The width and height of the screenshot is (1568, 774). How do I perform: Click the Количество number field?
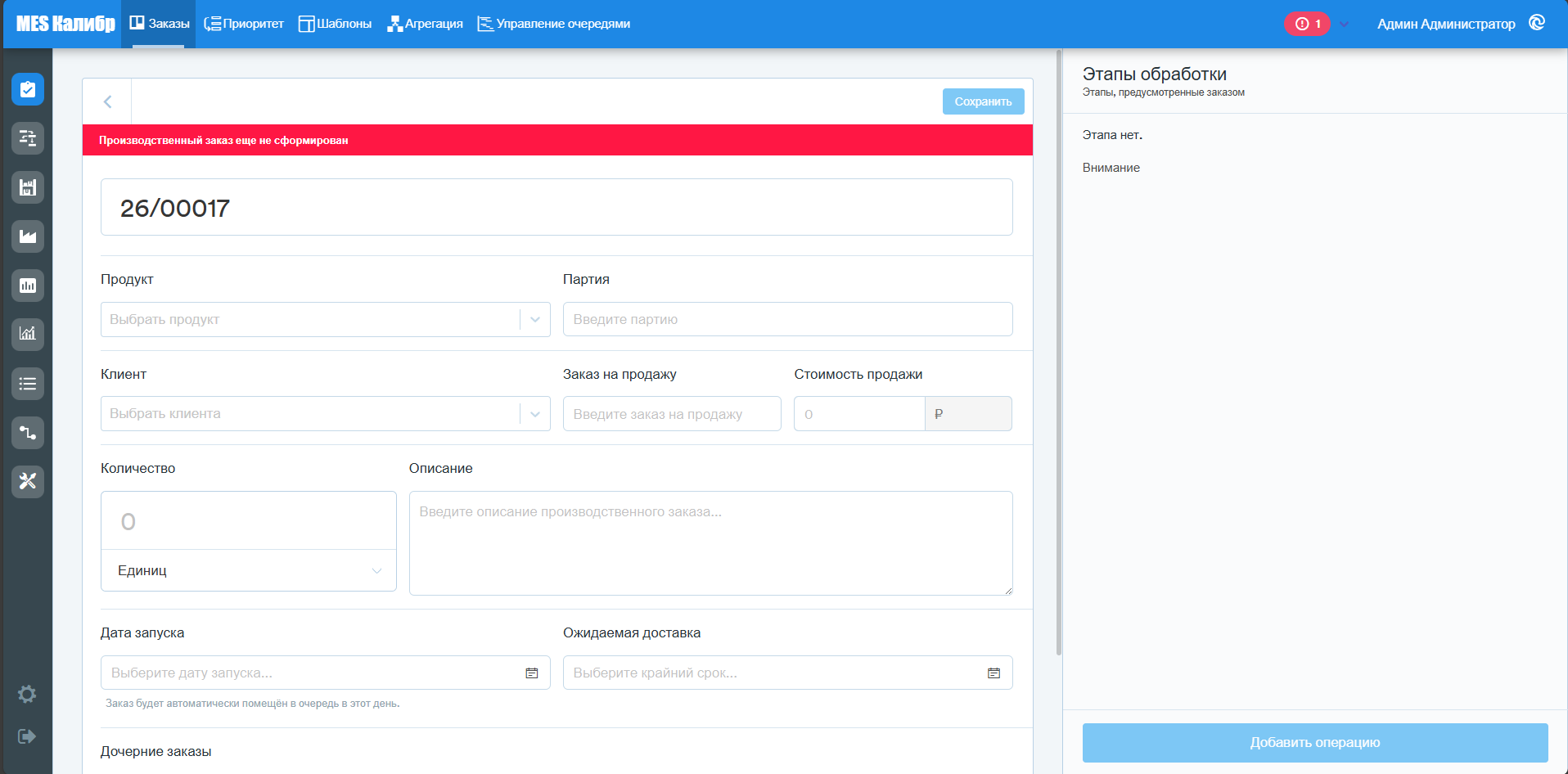tap(249, 521)
